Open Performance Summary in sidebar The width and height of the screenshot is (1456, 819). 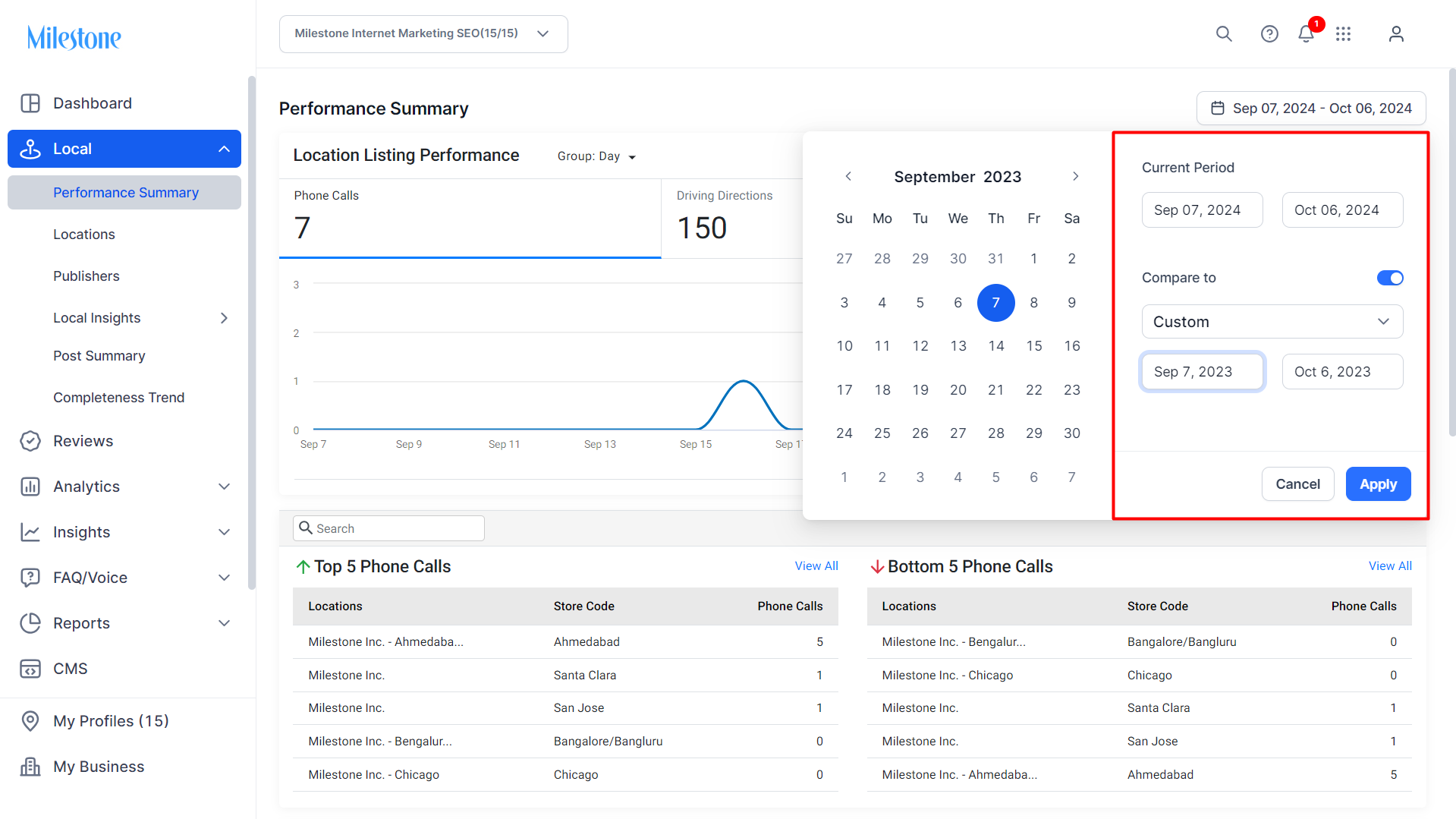(x=124, y=193)
